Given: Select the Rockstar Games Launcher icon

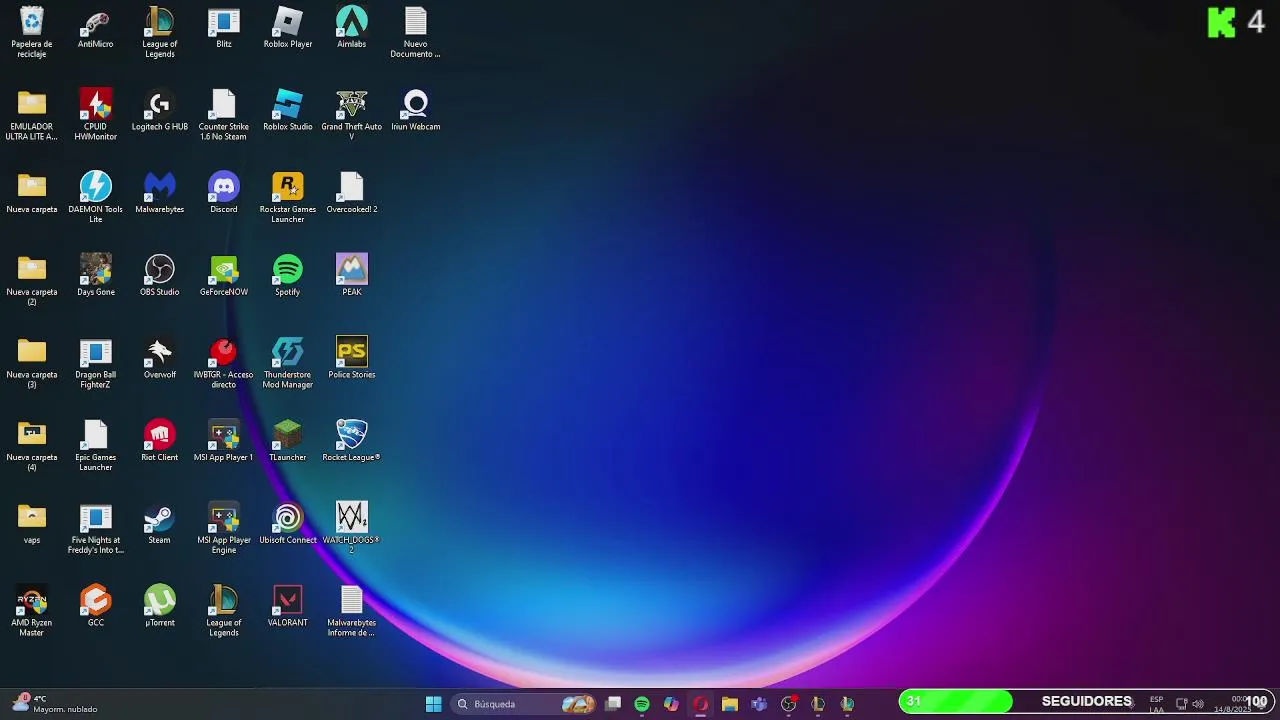Looking at the screenshot, I should (288, 197).
